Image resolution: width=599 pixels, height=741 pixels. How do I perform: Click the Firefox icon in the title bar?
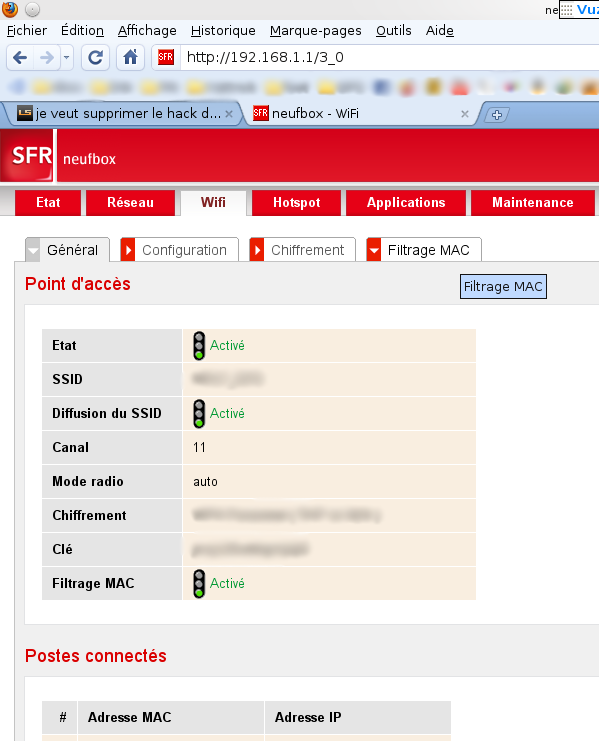point(9,9)
